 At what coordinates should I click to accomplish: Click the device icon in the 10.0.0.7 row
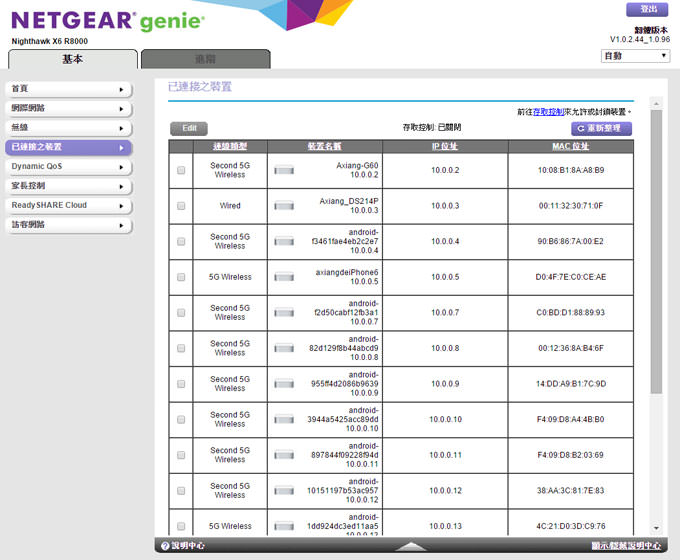(x=284, y=313)
